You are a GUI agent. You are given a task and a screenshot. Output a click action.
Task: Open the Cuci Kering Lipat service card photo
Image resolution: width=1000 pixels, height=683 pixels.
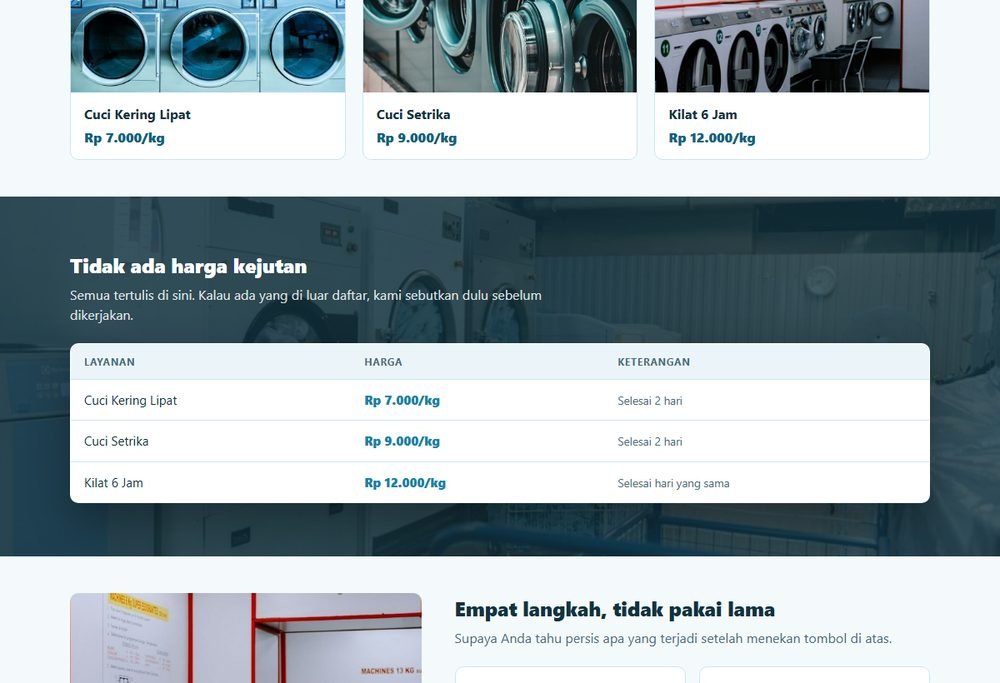[x=208, y=46]
